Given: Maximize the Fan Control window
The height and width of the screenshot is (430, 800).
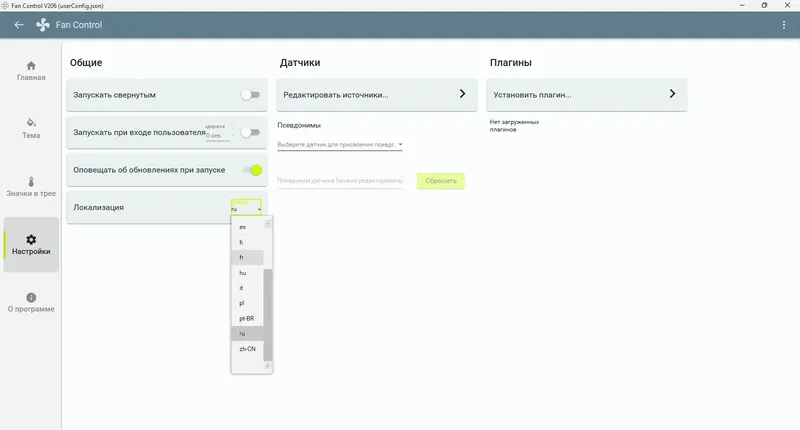Looking at the screenshot, I should pos(764,5).
